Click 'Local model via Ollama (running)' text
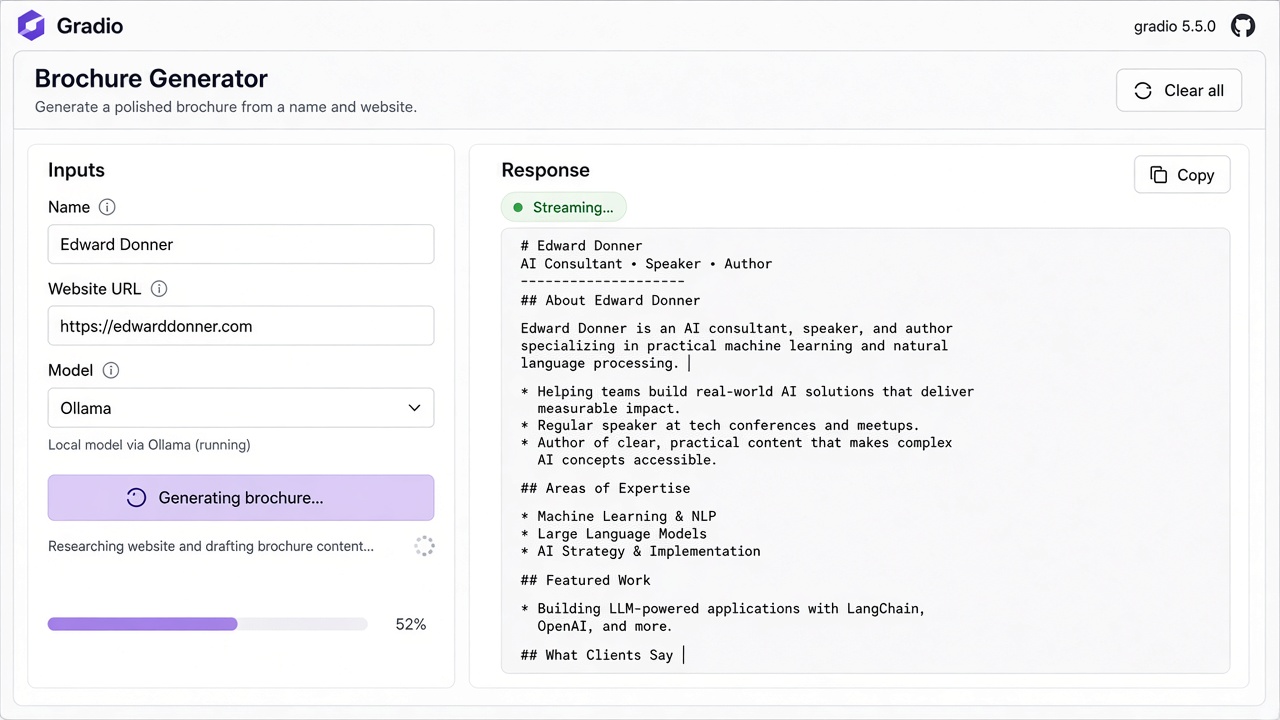This screenshot has width=1280, height=720. (x=149, y=445)
